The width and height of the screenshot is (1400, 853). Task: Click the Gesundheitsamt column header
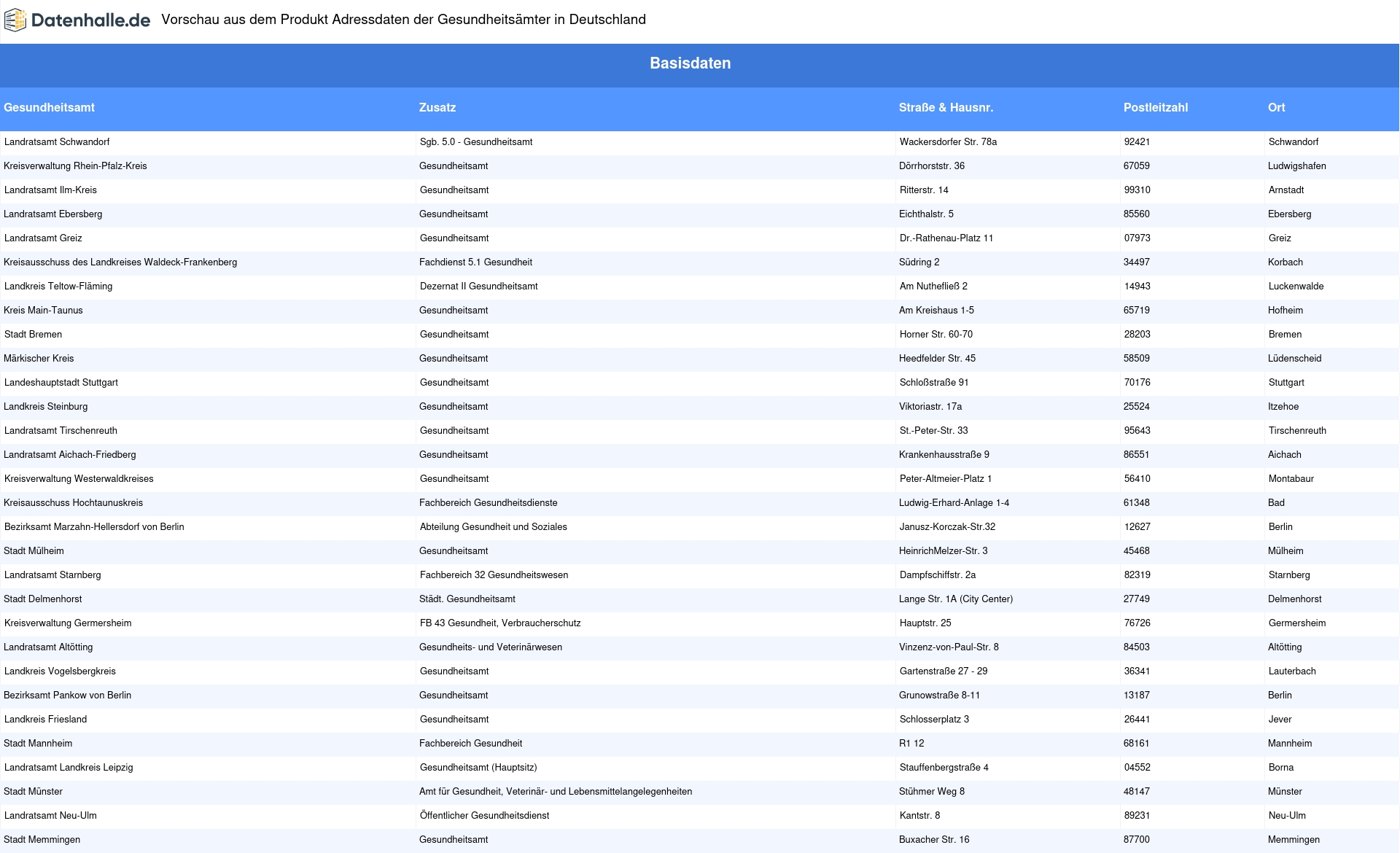pyautogui.click(x=50, y=107)
